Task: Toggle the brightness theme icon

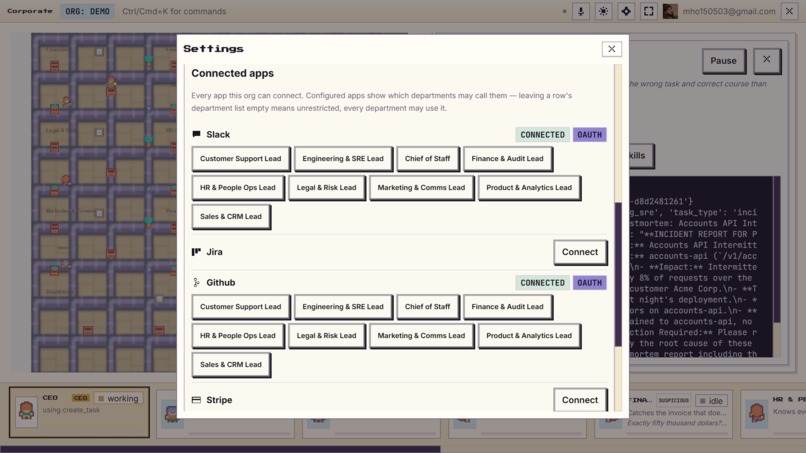Action: click(x=603, y=11)
